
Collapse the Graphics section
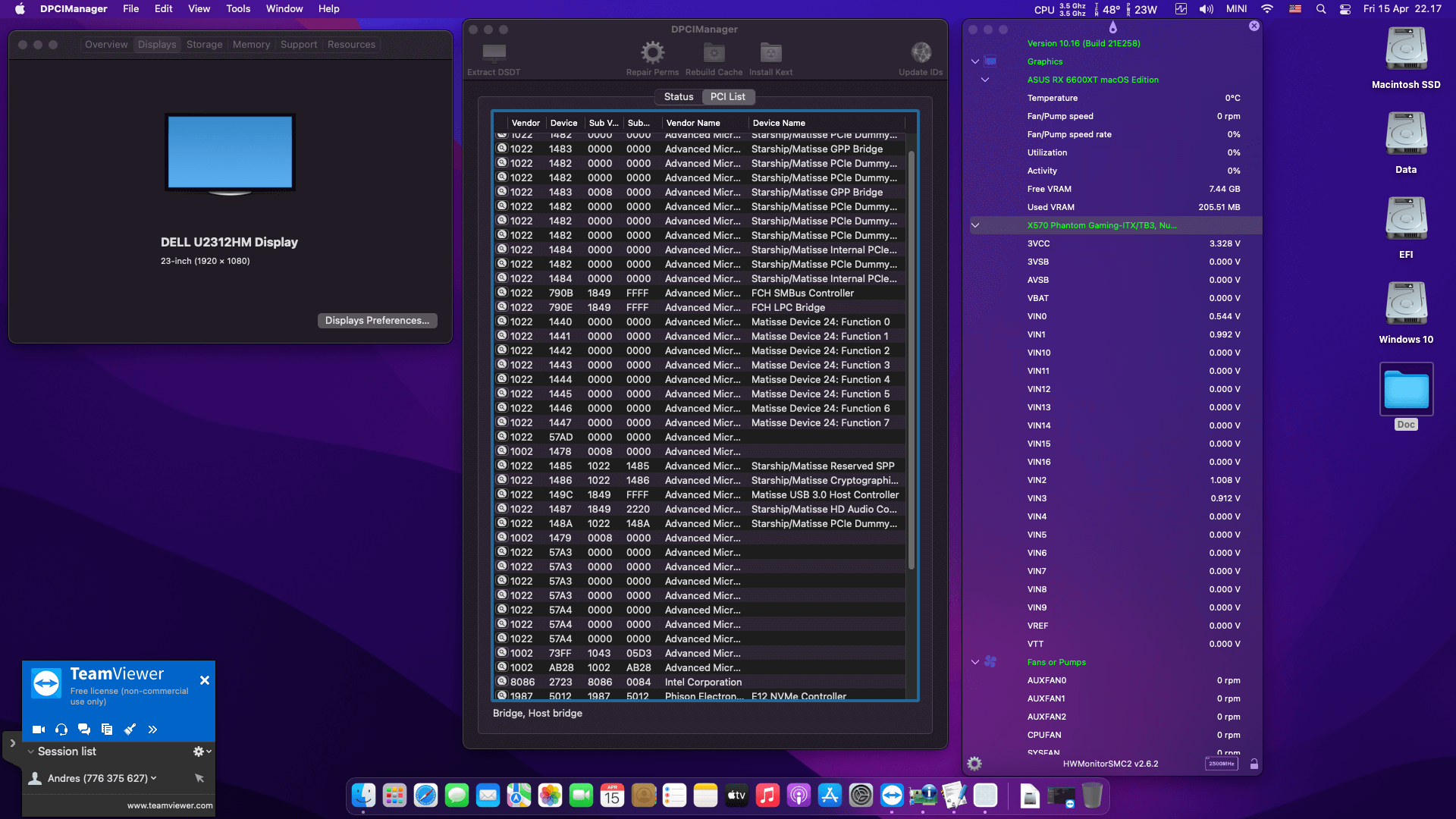point(975,61)
